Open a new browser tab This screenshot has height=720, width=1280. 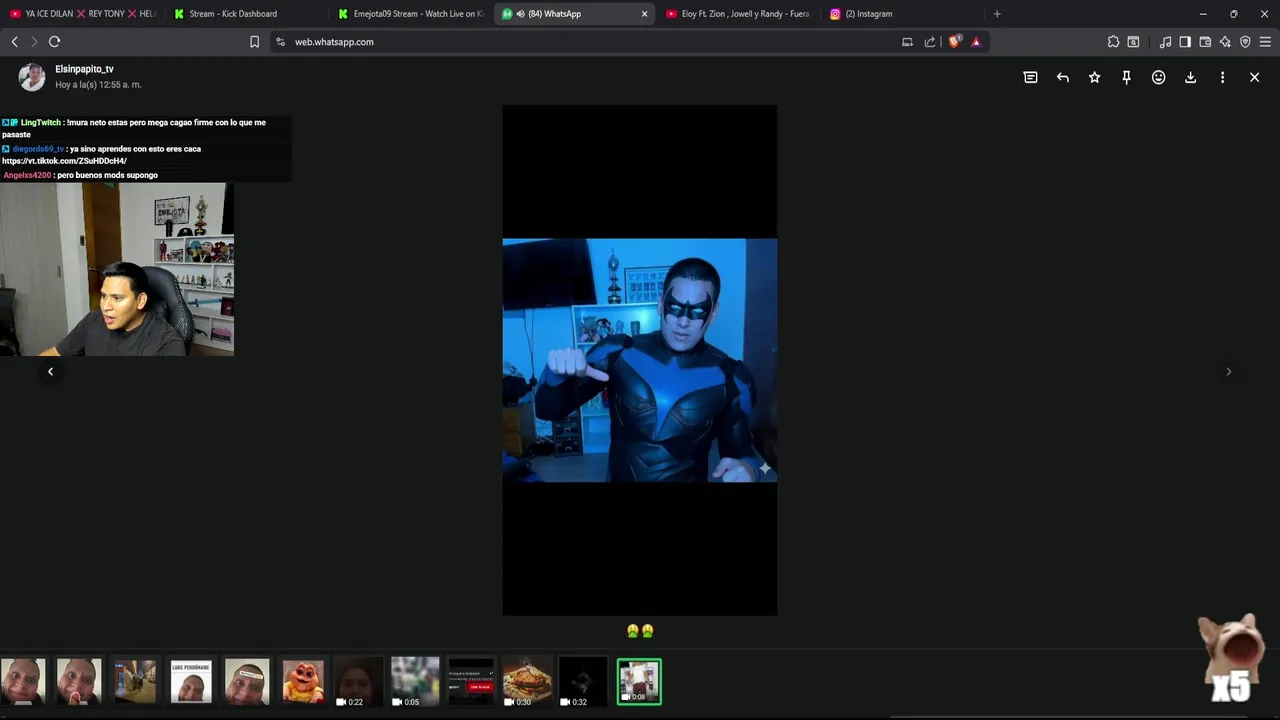pos(997,14)
